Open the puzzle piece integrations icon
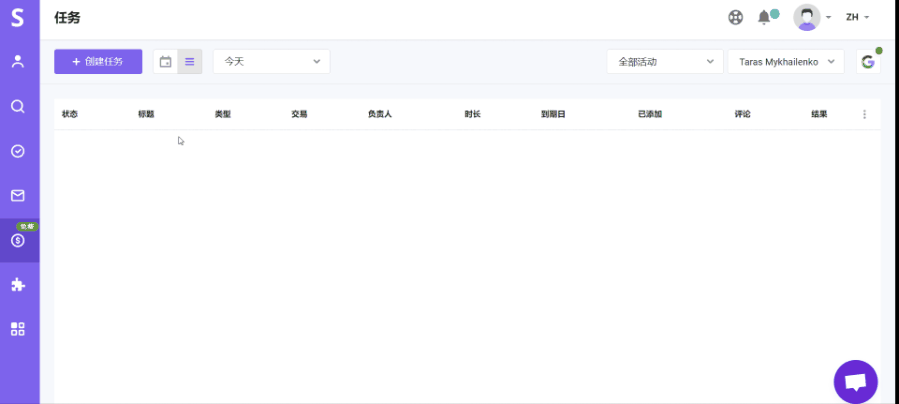Image resolution: width=899 pixels, height=404 pixels. 18,285
